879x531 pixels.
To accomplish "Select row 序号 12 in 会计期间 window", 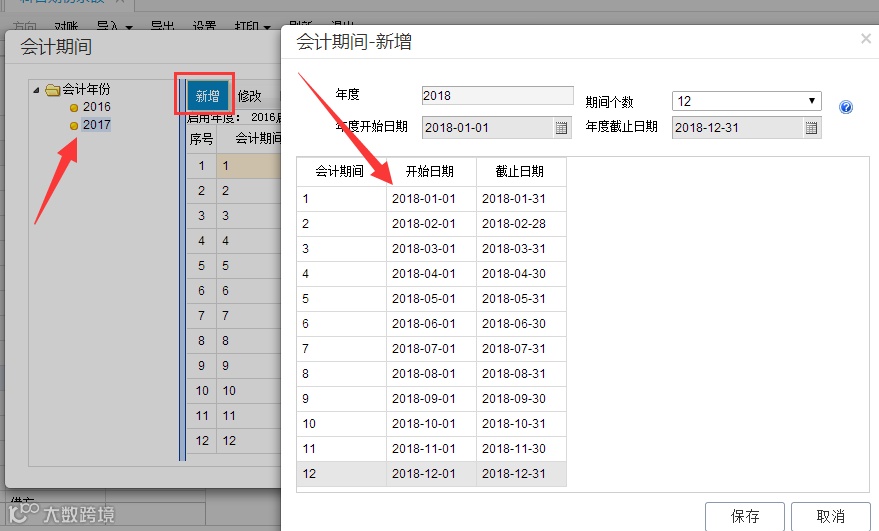I will pos(201,441).
